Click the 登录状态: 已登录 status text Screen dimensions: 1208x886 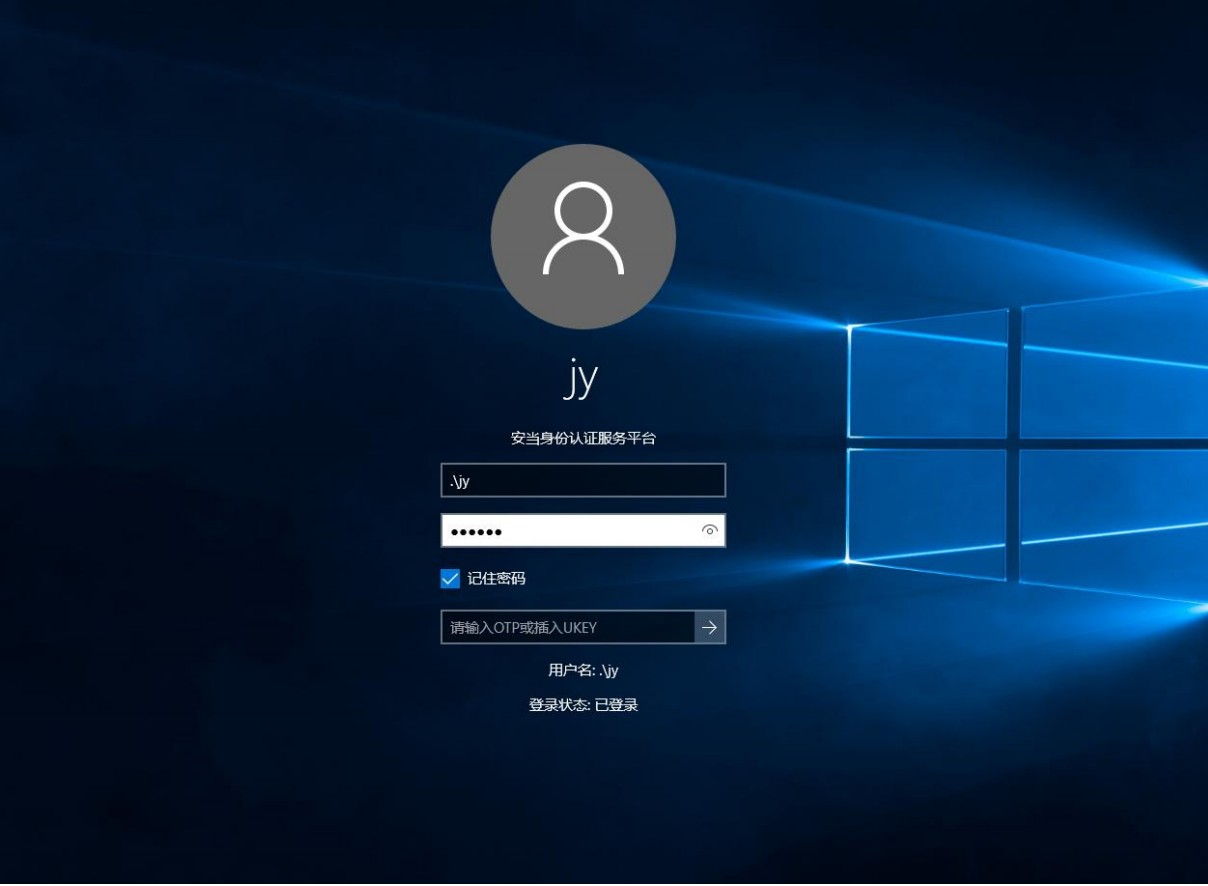(x=583, y=705)
